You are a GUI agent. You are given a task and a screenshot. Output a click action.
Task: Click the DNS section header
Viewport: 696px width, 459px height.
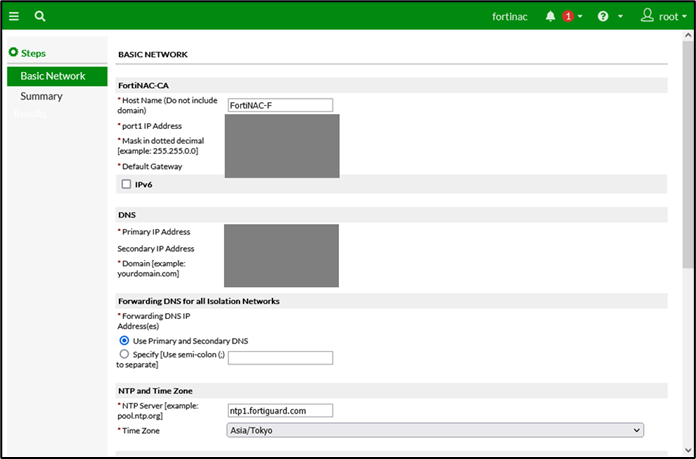point(392,215)
